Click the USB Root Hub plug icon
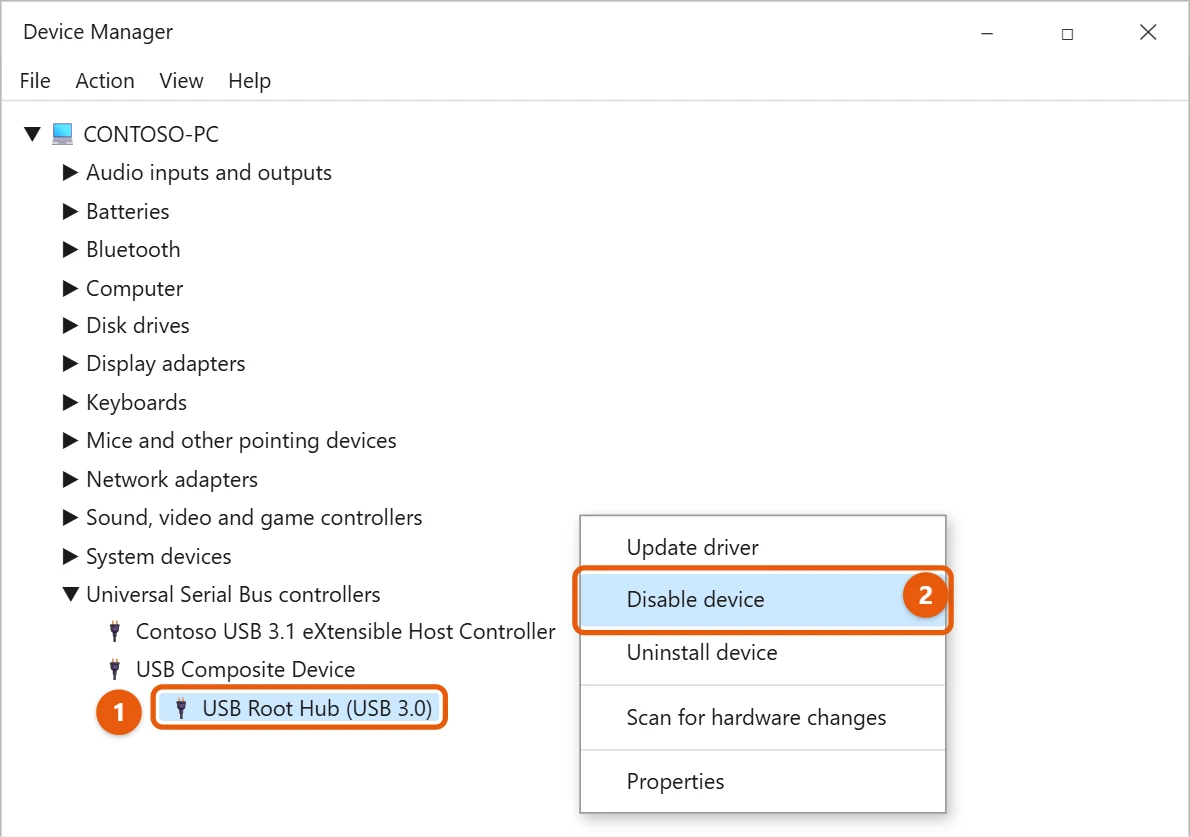This screenshot has width=1190, height=837. pyautogui.click(x=181, y=708)
